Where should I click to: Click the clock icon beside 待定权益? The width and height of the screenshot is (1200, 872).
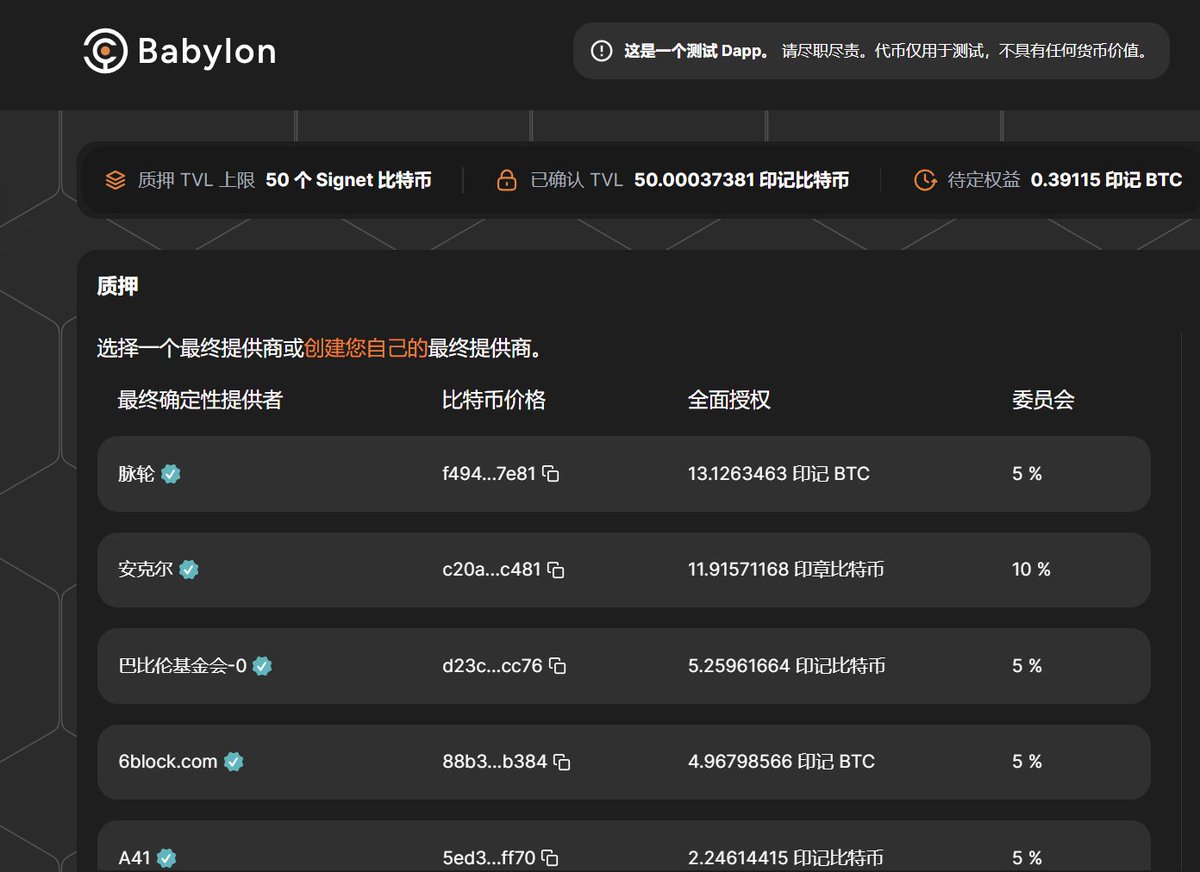click(x=925, y=180)
